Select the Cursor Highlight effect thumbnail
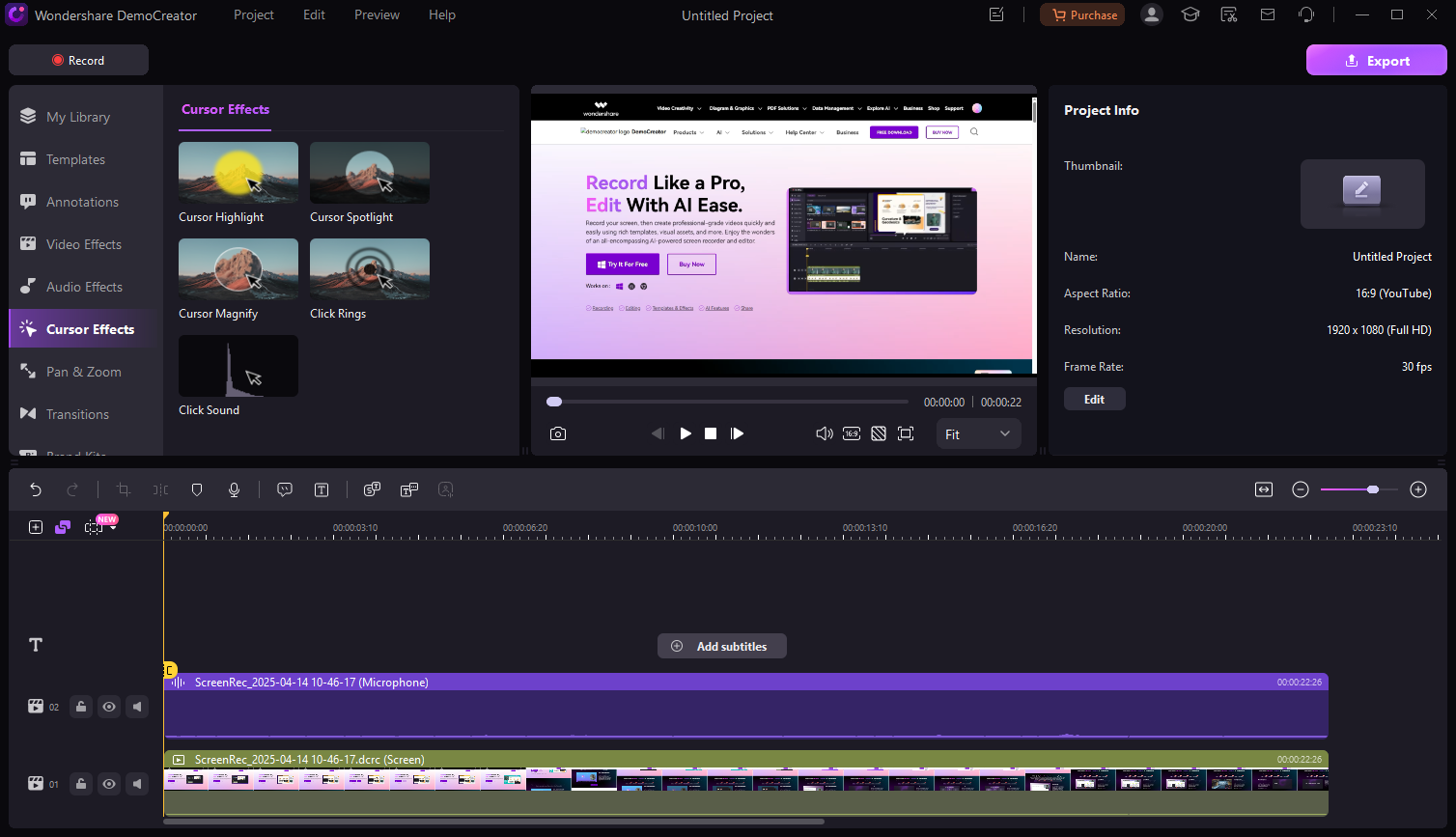Image resolution: width=1456 pixels, height=837 pixels. click(238, 173)
